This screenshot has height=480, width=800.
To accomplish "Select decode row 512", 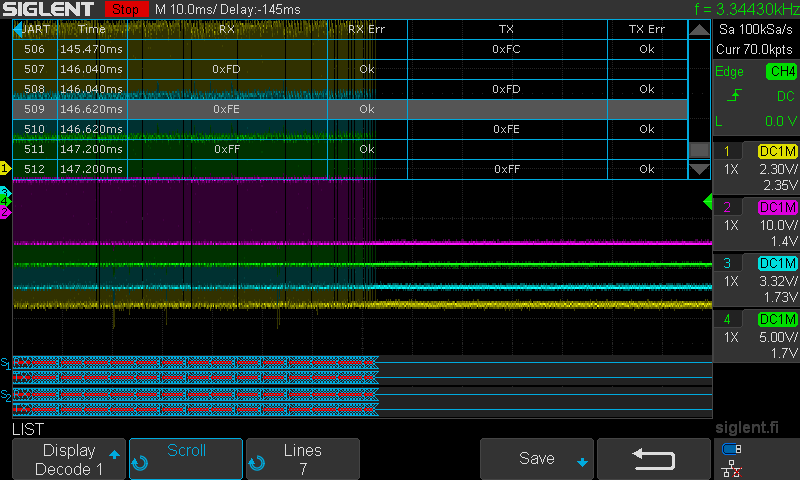I will pyautogui.click(x=350, y=169).
